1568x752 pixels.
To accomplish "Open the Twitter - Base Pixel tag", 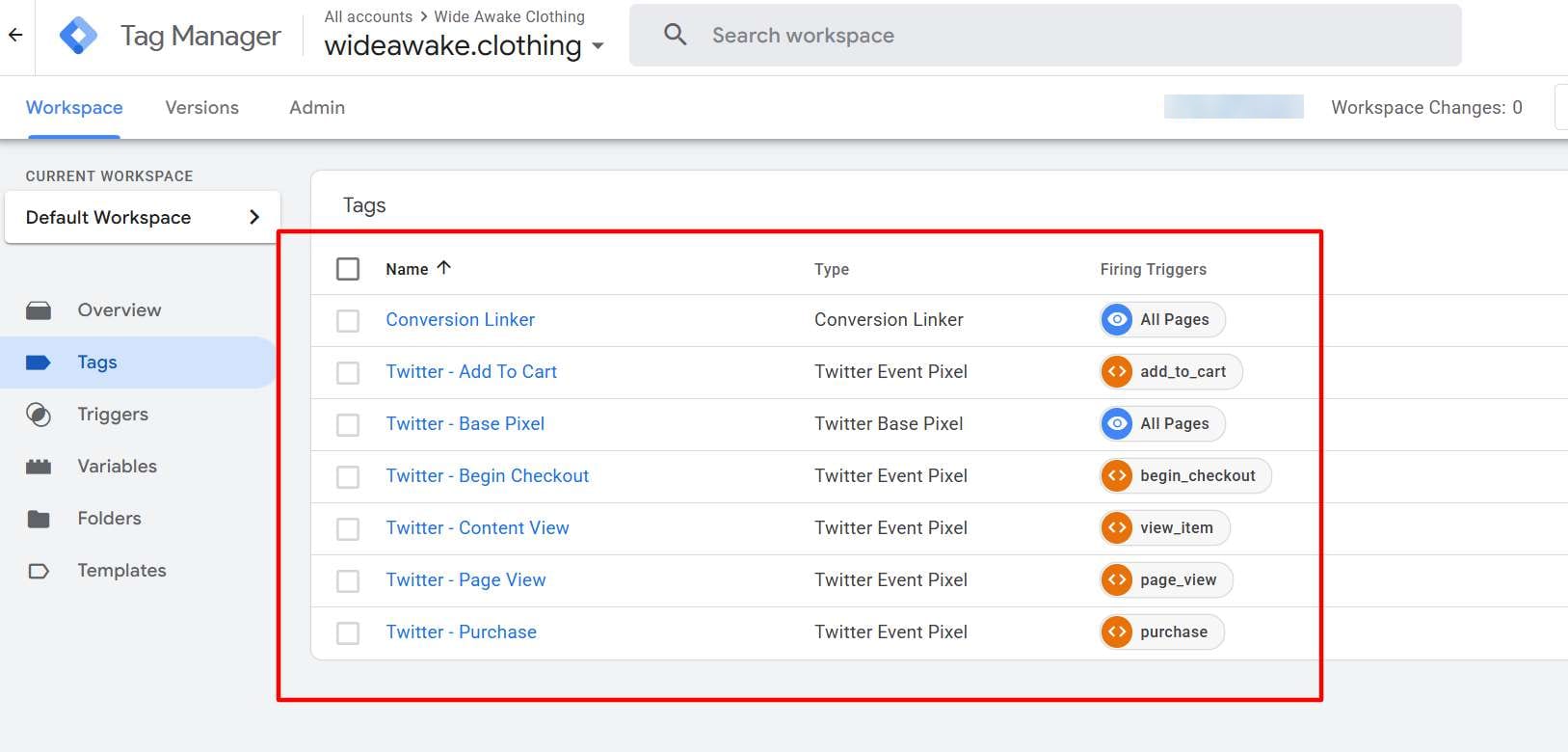I will (465, 423).
